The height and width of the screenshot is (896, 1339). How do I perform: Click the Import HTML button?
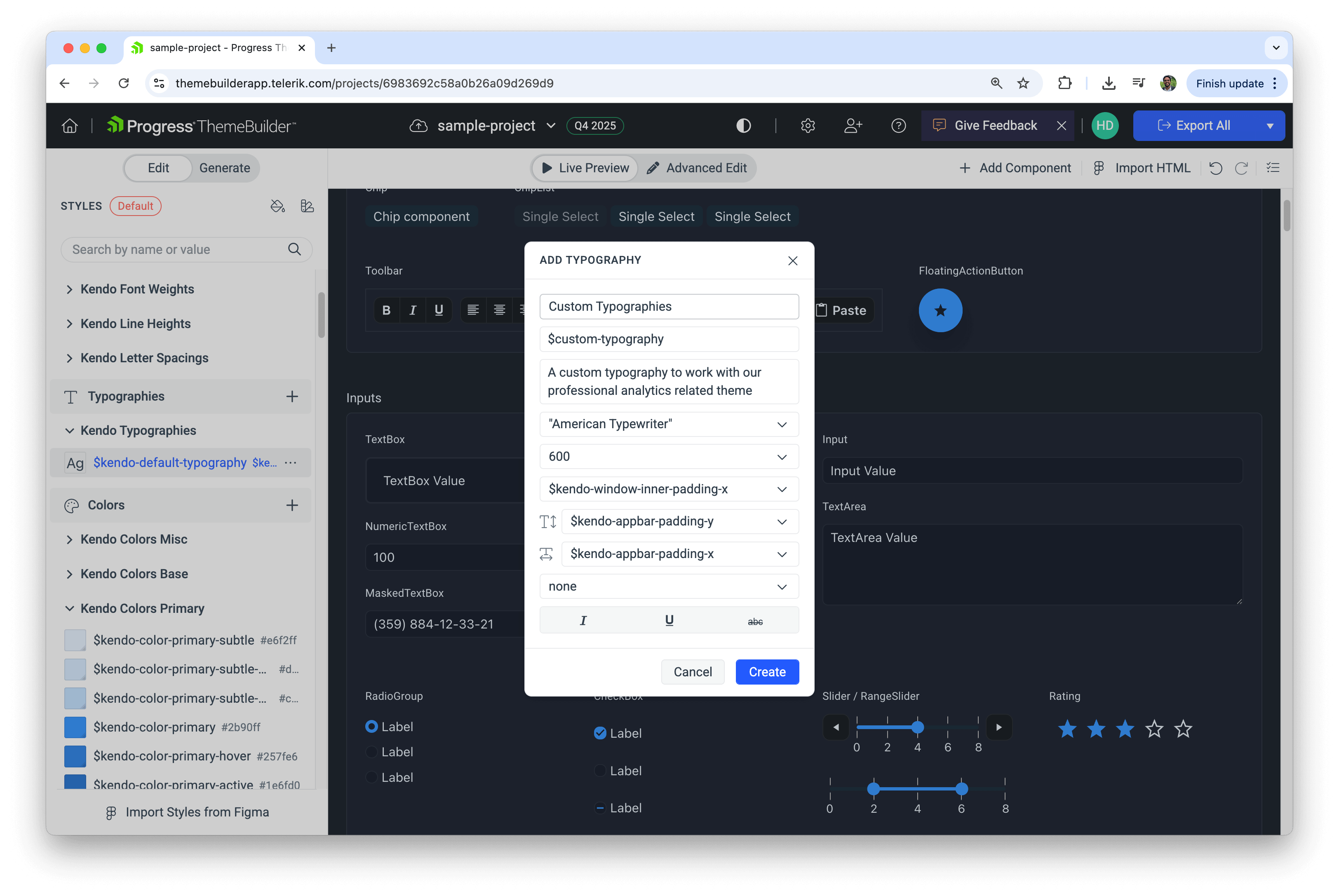(1142, 168)
